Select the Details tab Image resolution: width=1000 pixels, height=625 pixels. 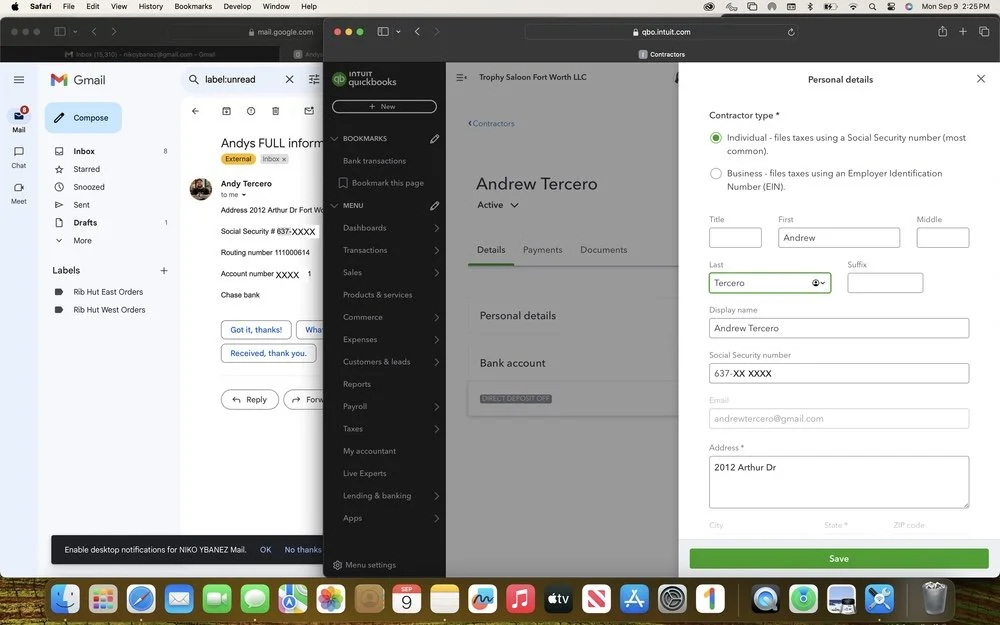click(x=491, y=250)
